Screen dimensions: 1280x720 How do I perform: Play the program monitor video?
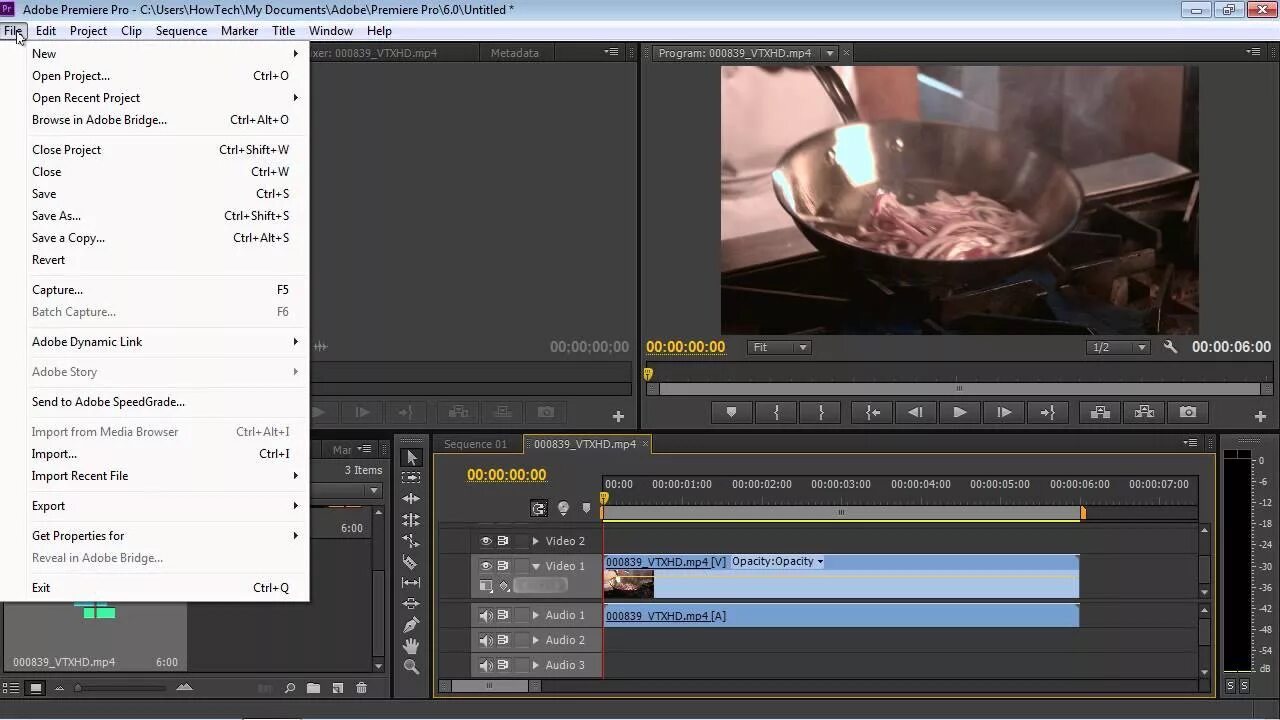pos(959,412)
